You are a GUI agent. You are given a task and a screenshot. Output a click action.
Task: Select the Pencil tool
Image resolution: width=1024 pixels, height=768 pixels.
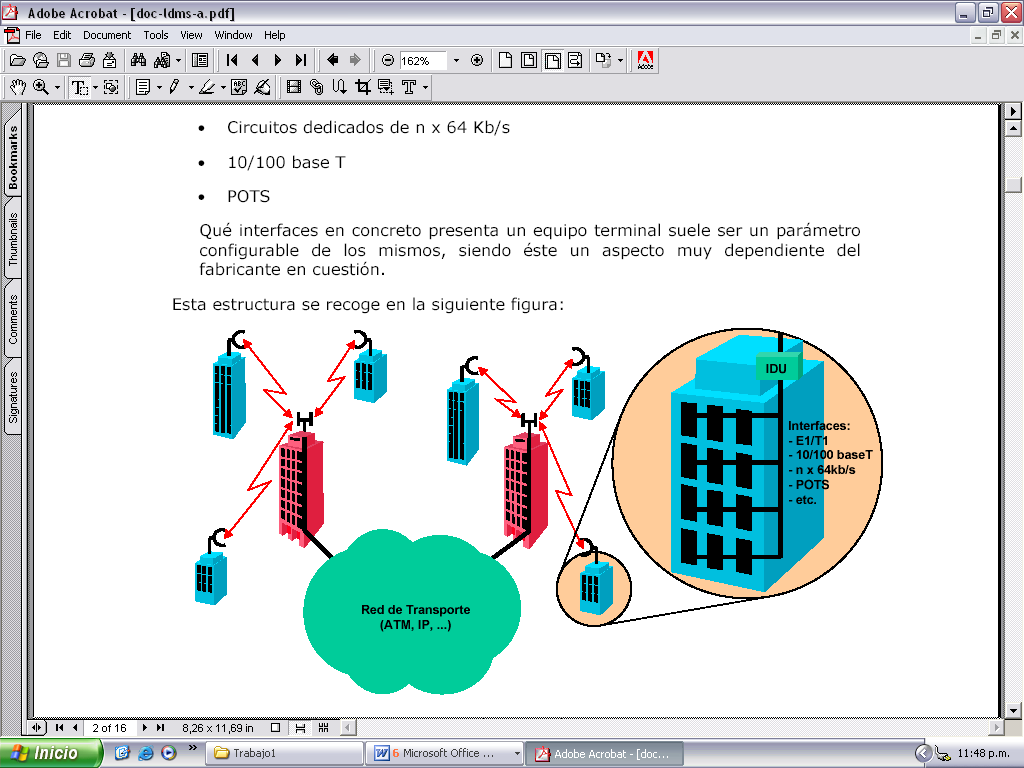coord(174,87)
